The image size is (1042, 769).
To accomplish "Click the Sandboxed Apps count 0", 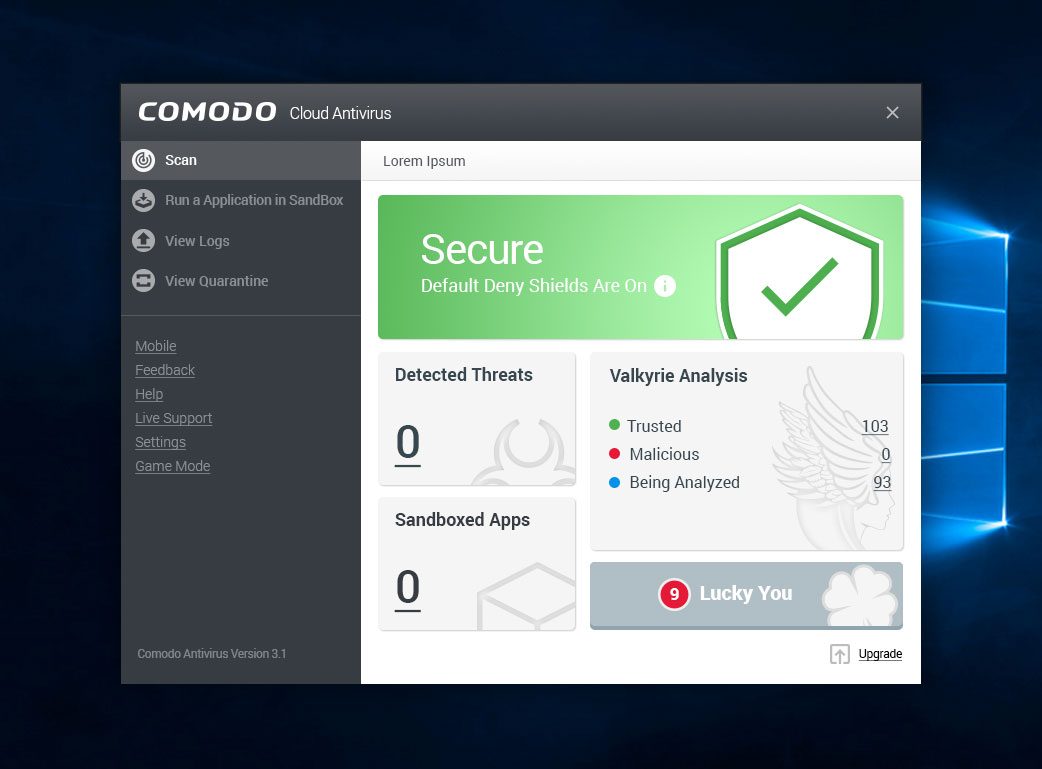I will 408,588.
